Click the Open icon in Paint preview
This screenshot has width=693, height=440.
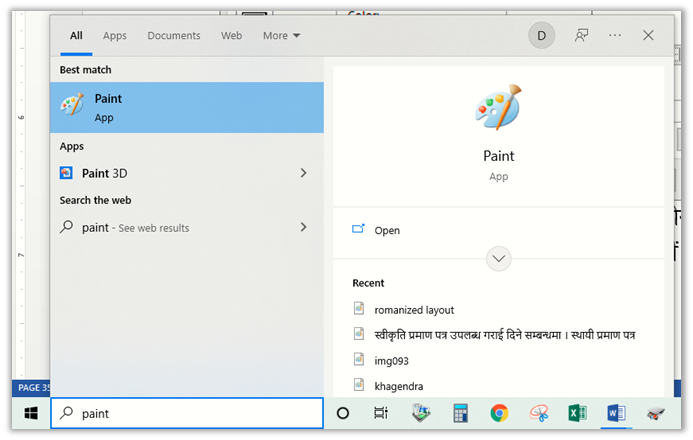[358, 229]
